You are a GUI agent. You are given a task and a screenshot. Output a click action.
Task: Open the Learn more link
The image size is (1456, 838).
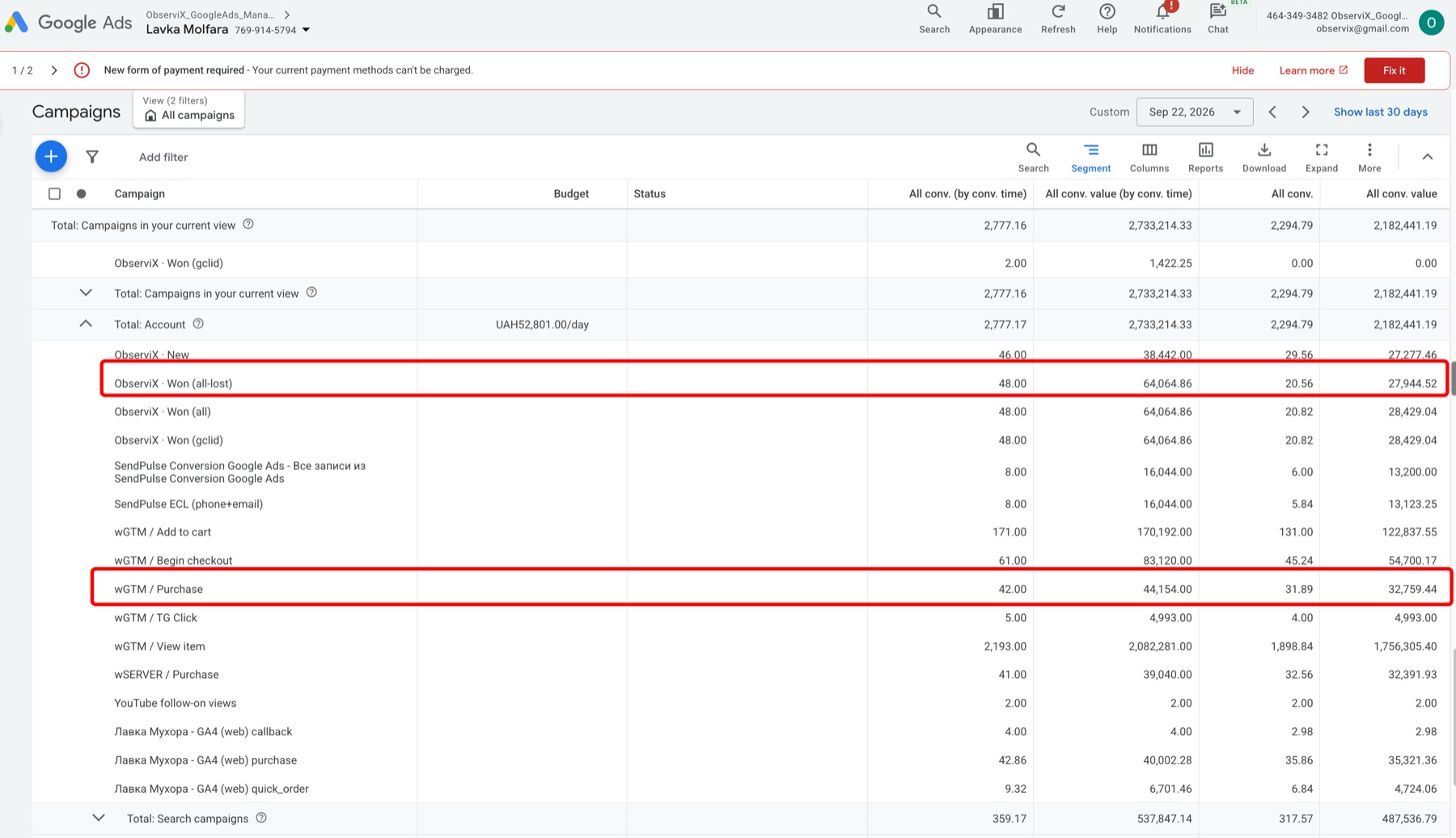pos(1313,70)
